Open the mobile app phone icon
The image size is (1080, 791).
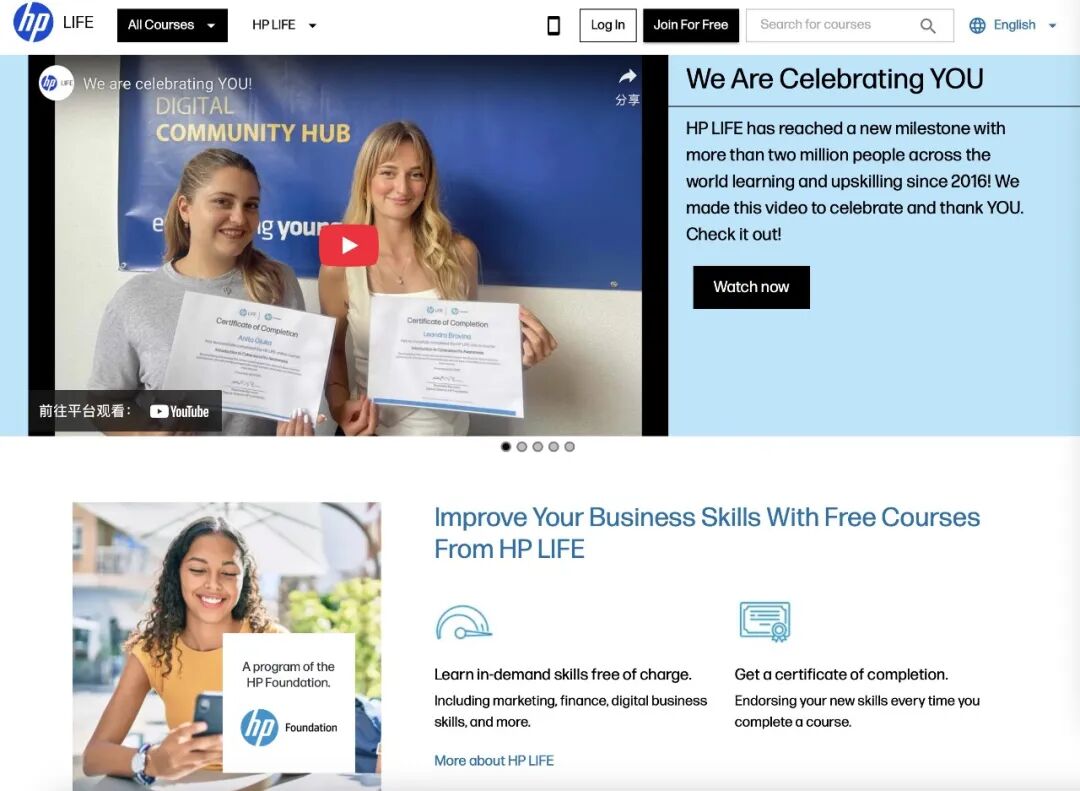point(553,25)
